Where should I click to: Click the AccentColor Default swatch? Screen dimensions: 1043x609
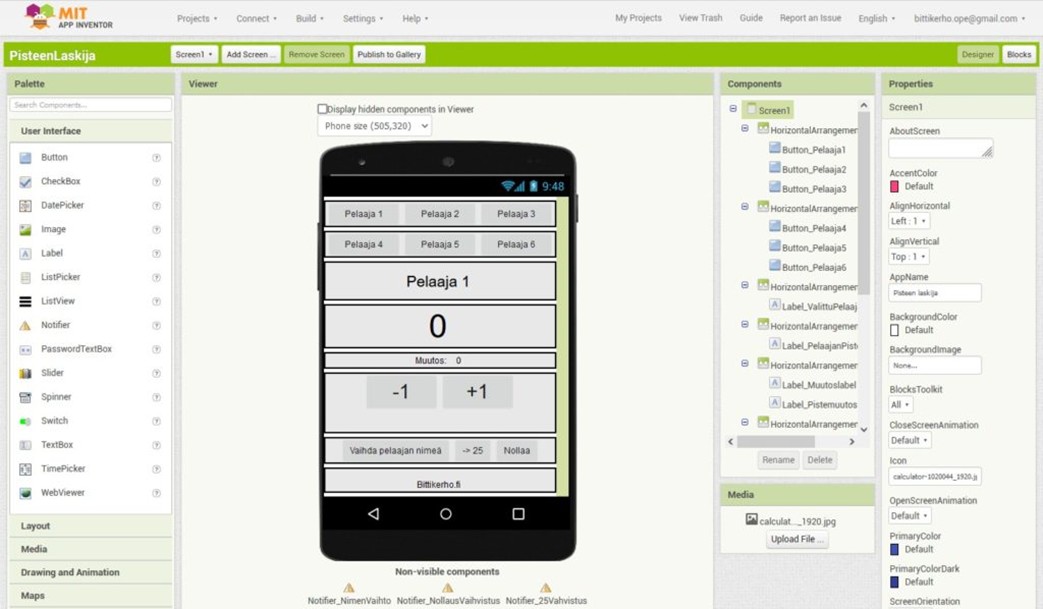click(x=895, y=187)
